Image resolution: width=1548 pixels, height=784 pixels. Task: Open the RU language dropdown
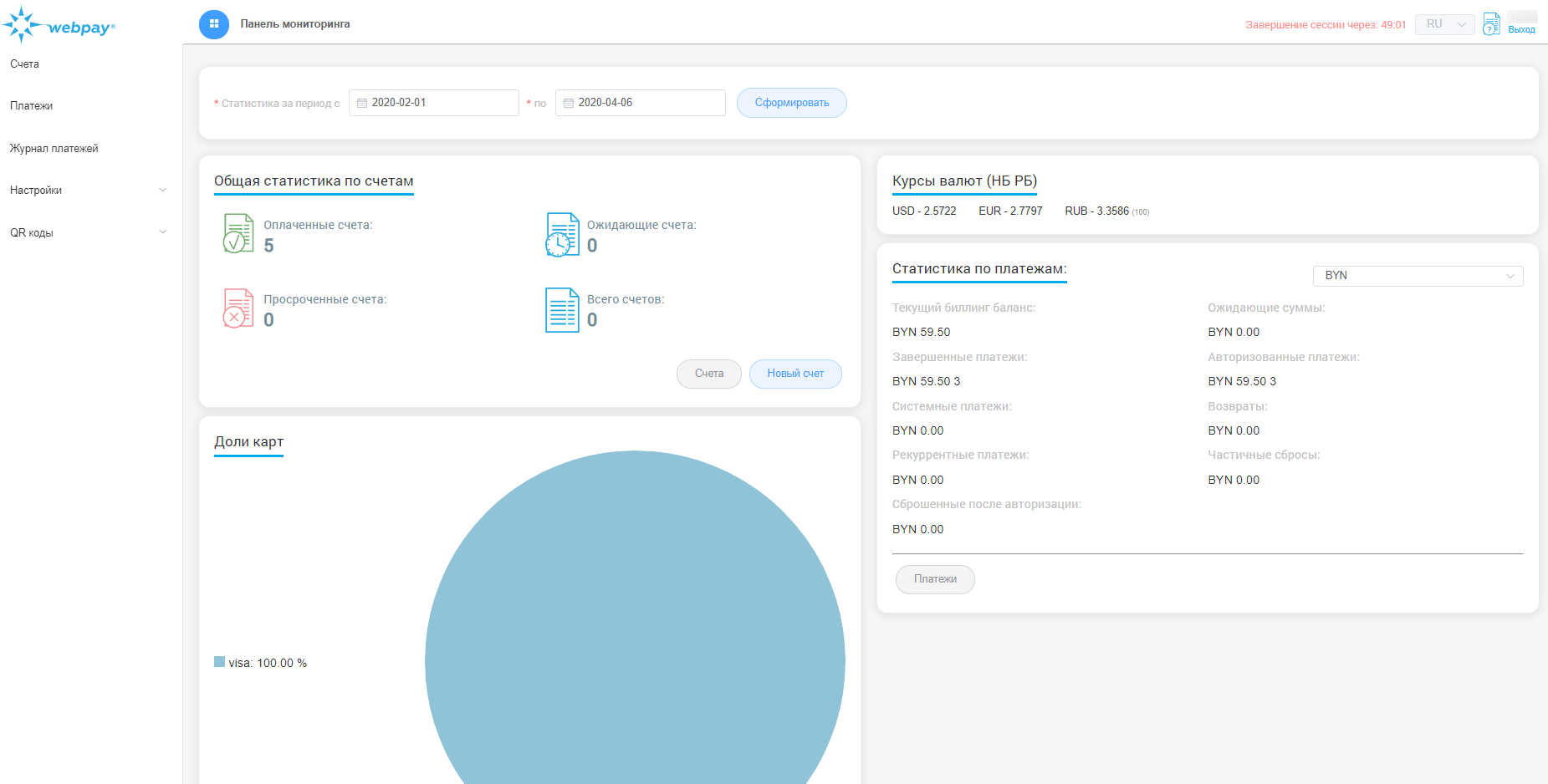tap(1444, 24)
